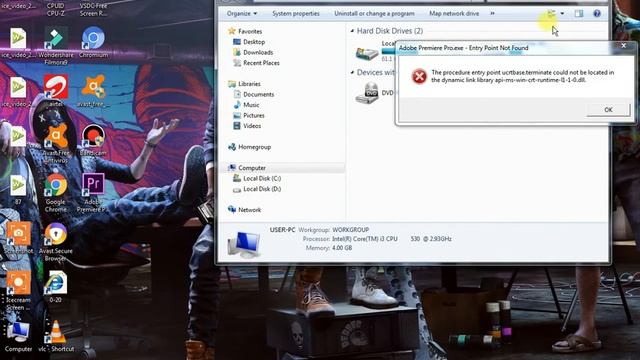640x360 pixels.
Task: Close the Adobe Premiere Pro.exe error dialog
Action: coord(624,46)
